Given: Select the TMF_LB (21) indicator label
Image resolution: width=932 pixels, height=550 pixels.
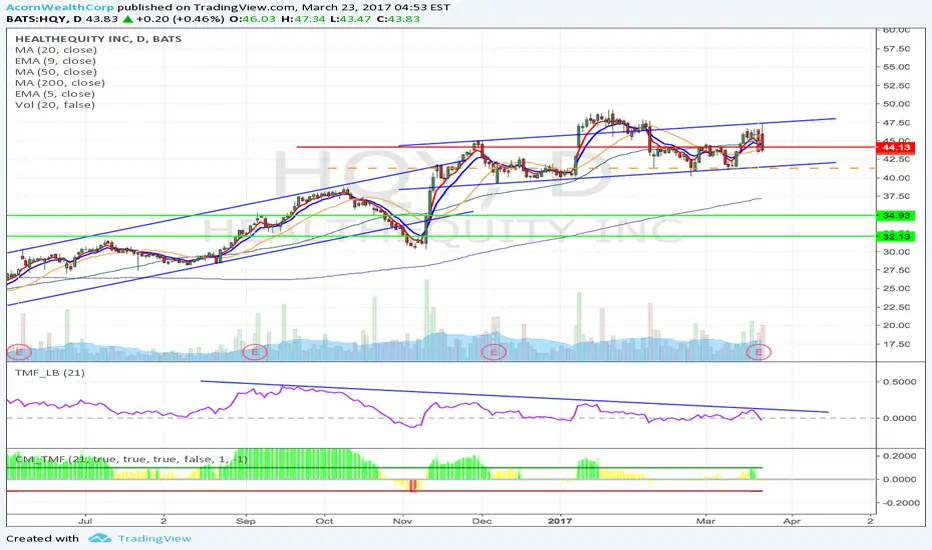Looking at the screenshot, I should click(x=50, y=373).
